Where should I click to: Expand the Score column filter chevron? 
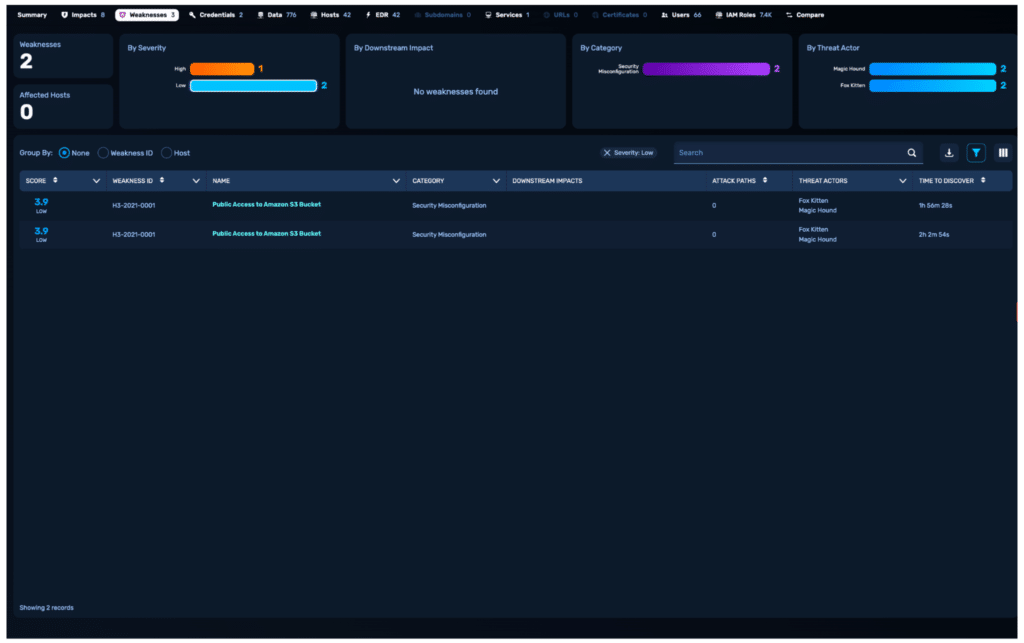96,181
